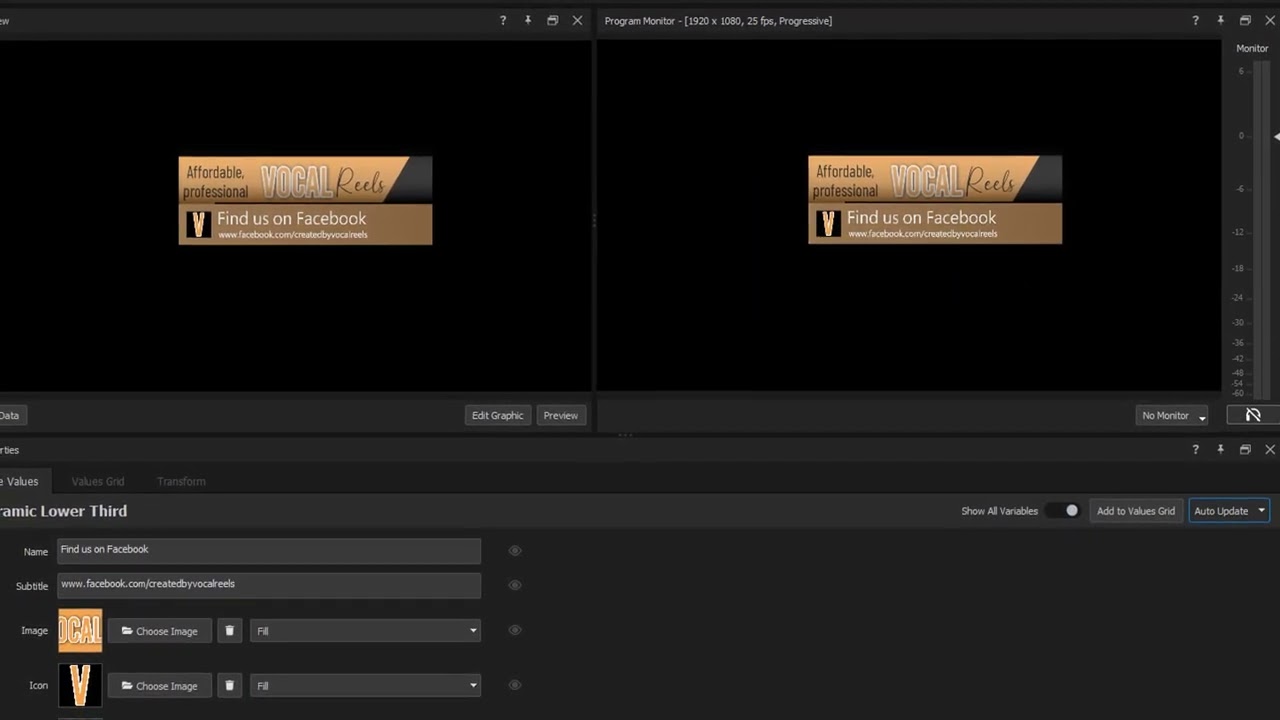Select the Values tab

pos(20,481)
